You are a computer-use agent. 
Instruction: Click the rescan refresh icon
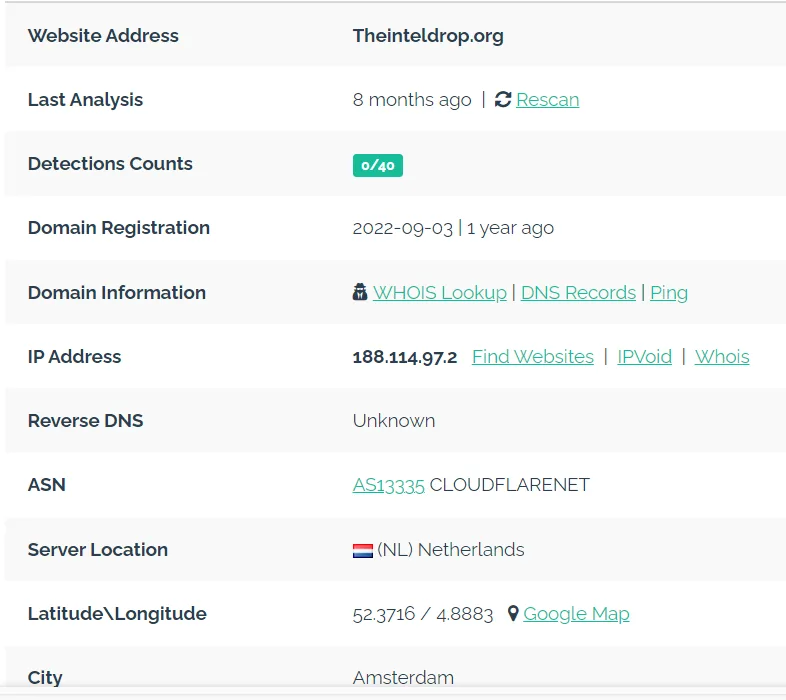[503, 100]
